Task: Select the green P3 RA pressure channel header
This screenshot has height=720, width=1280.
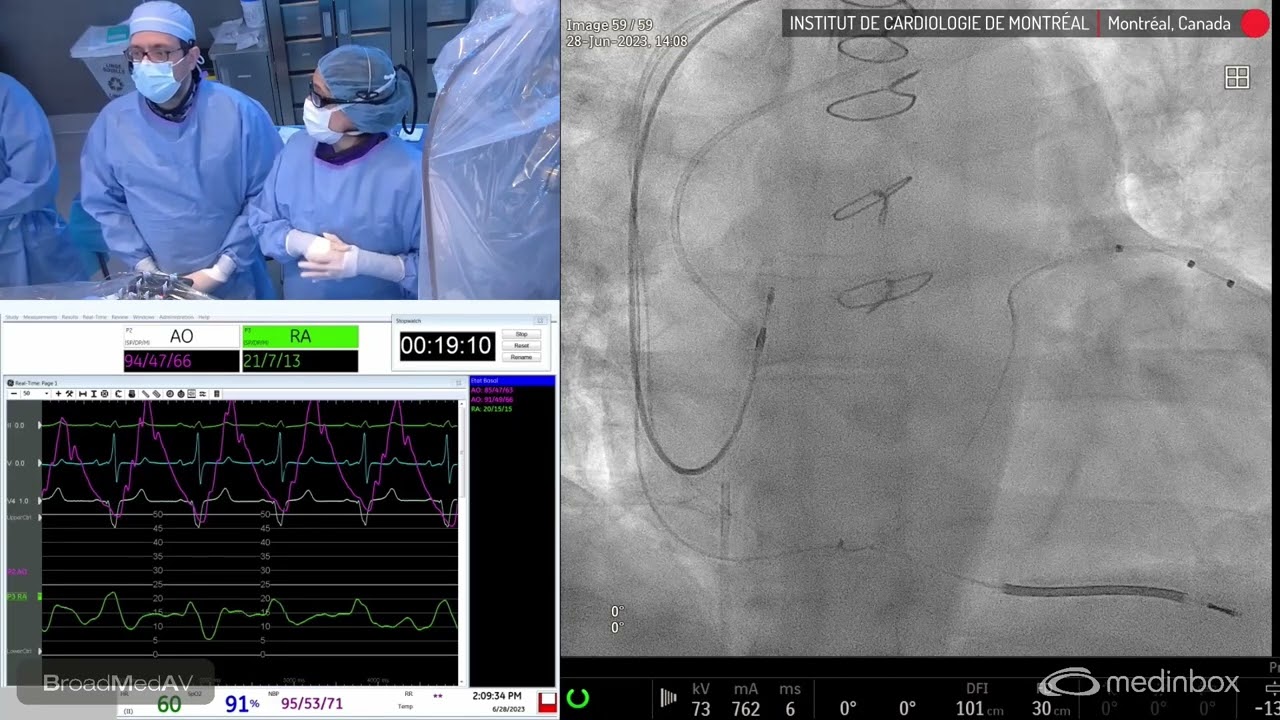Action: click(300, 337)
